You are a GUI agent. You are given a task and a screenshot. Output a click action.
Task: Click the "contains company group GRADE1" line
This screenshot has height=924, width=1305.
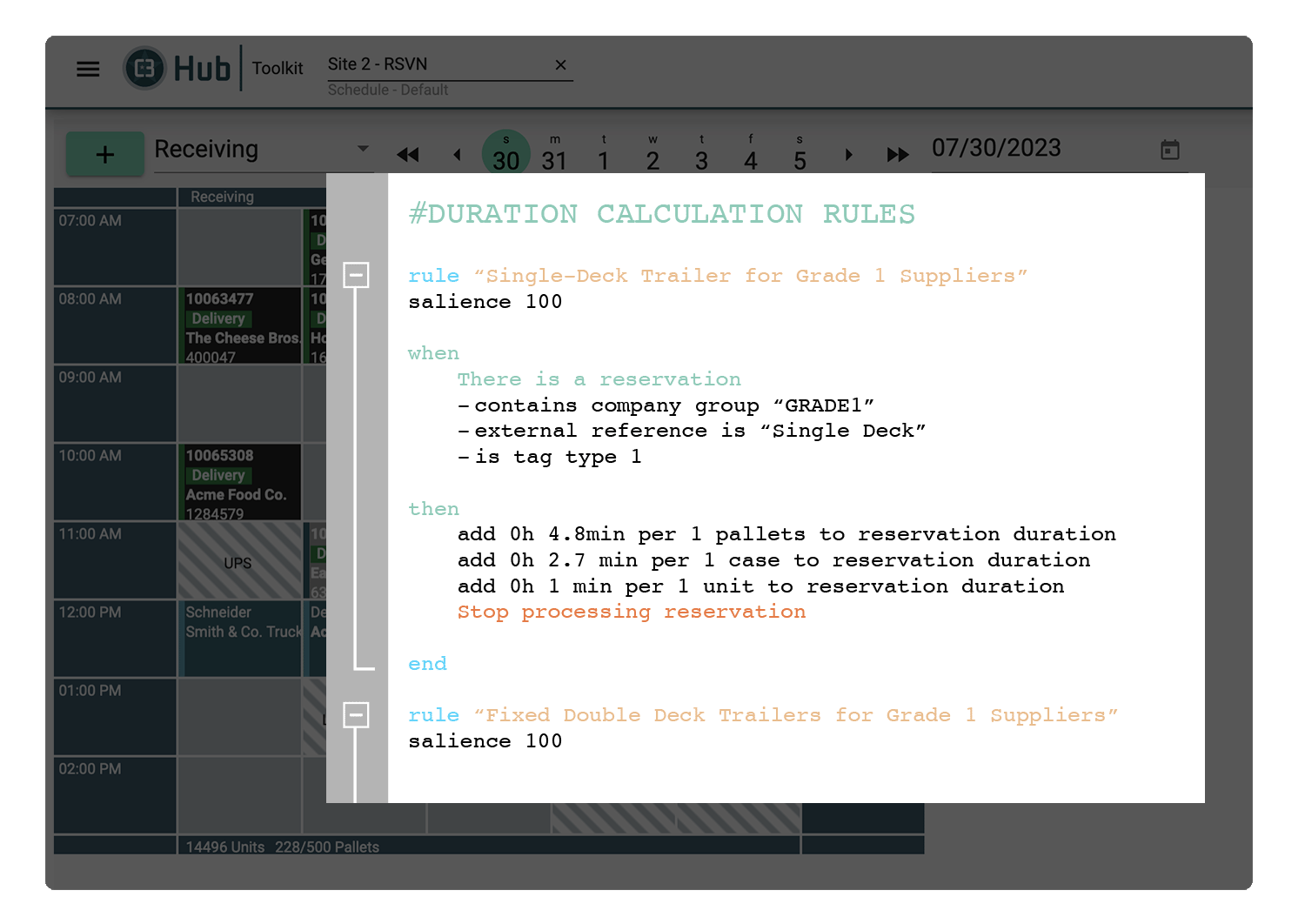coord(666,405)
